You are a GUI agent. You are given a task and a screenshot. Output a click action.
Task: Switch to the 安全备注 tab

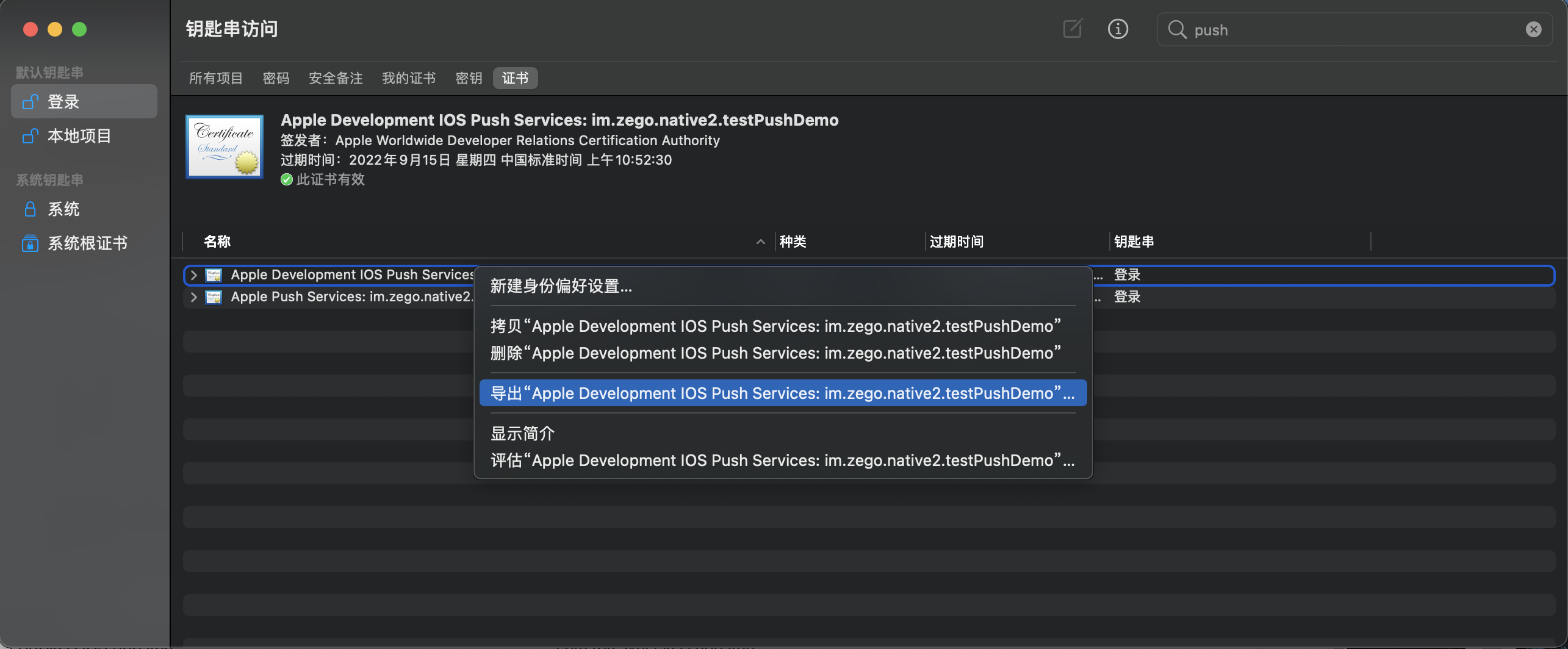pos(336,78)
